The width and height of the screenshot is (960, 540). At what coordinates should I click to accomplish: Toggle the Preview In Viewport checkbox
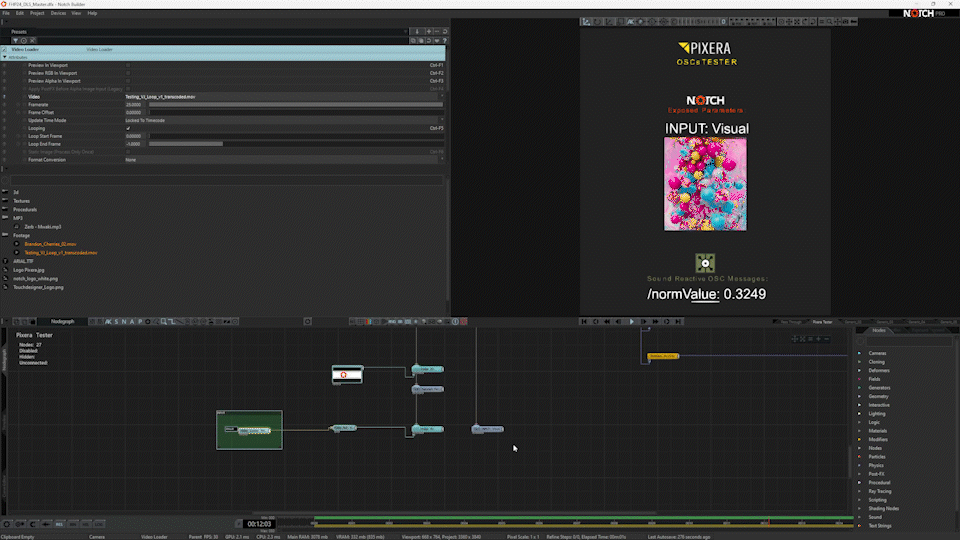(128, 65)
